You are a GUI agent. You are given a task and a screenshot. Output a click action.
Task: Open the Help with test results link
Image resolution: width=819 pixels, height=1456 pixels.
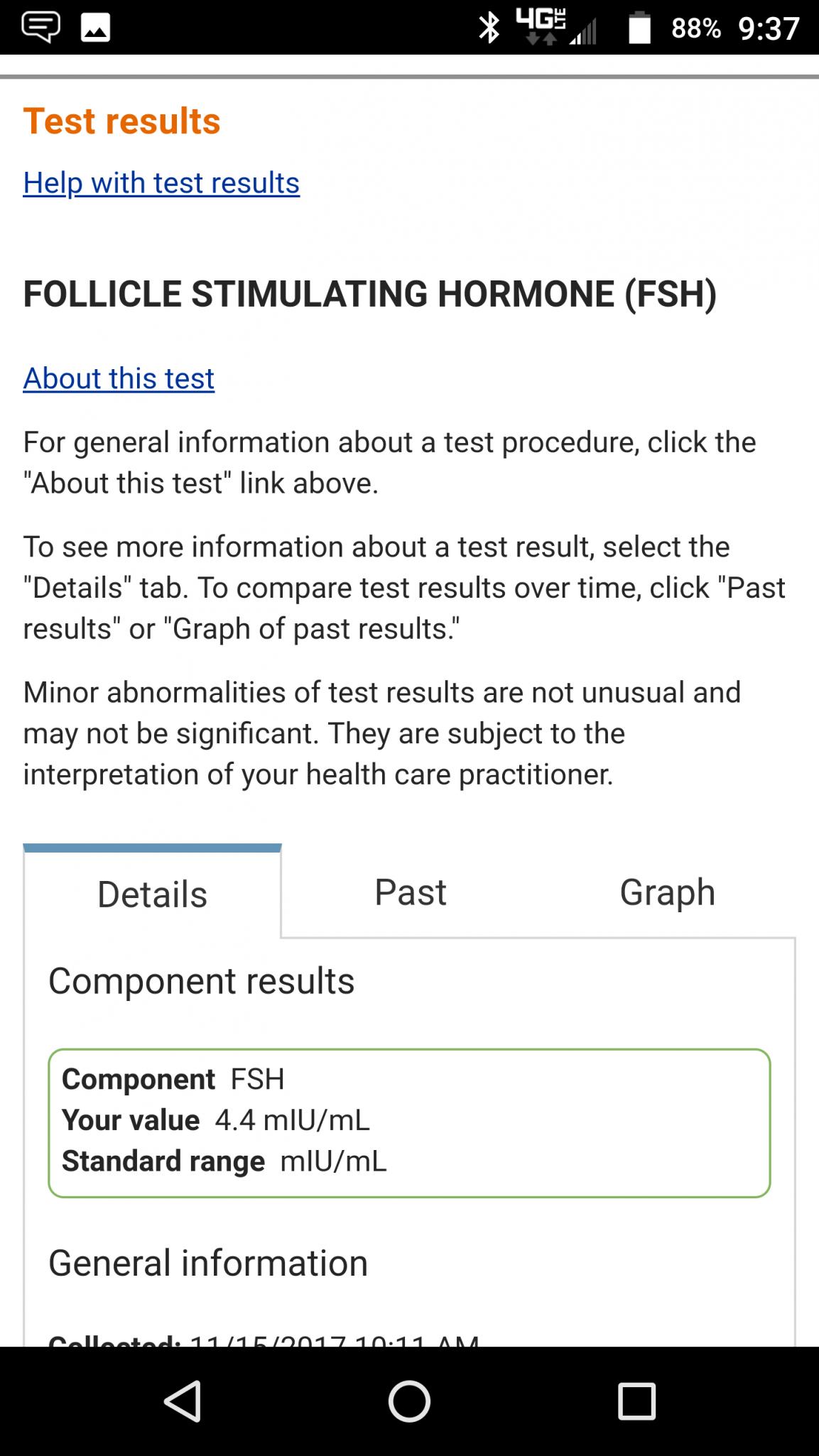(x=161, y=183)
